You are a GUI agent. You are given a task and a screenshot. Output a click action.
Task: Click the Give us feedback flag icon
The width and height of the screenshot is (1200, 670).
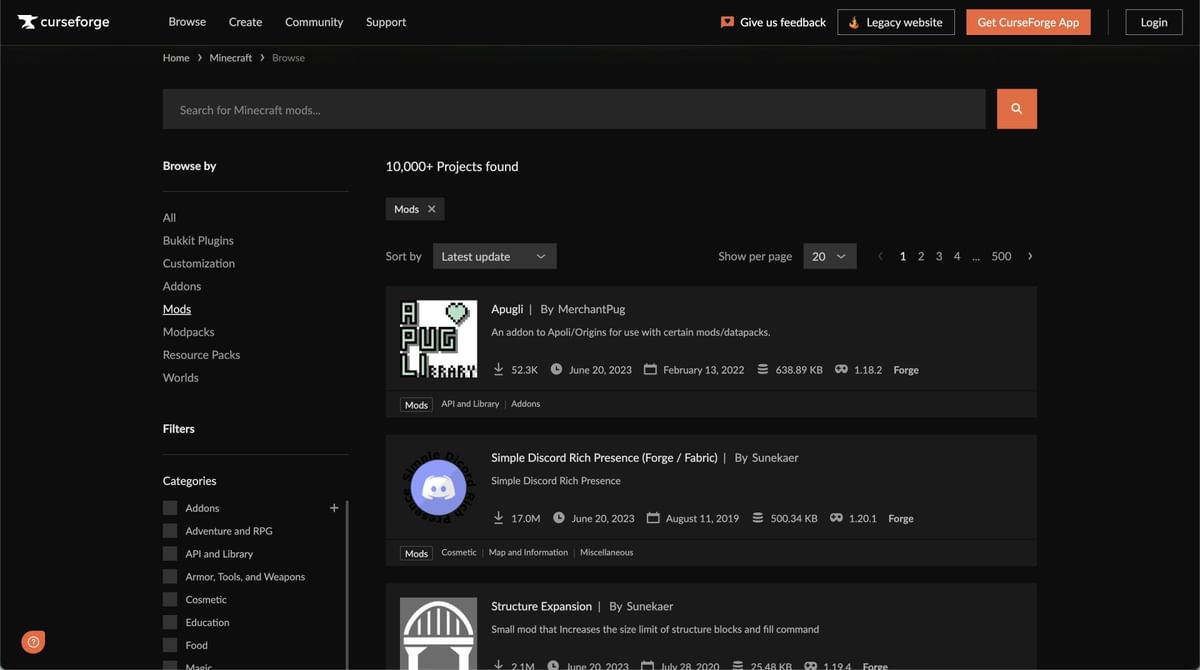pos(727,22)
